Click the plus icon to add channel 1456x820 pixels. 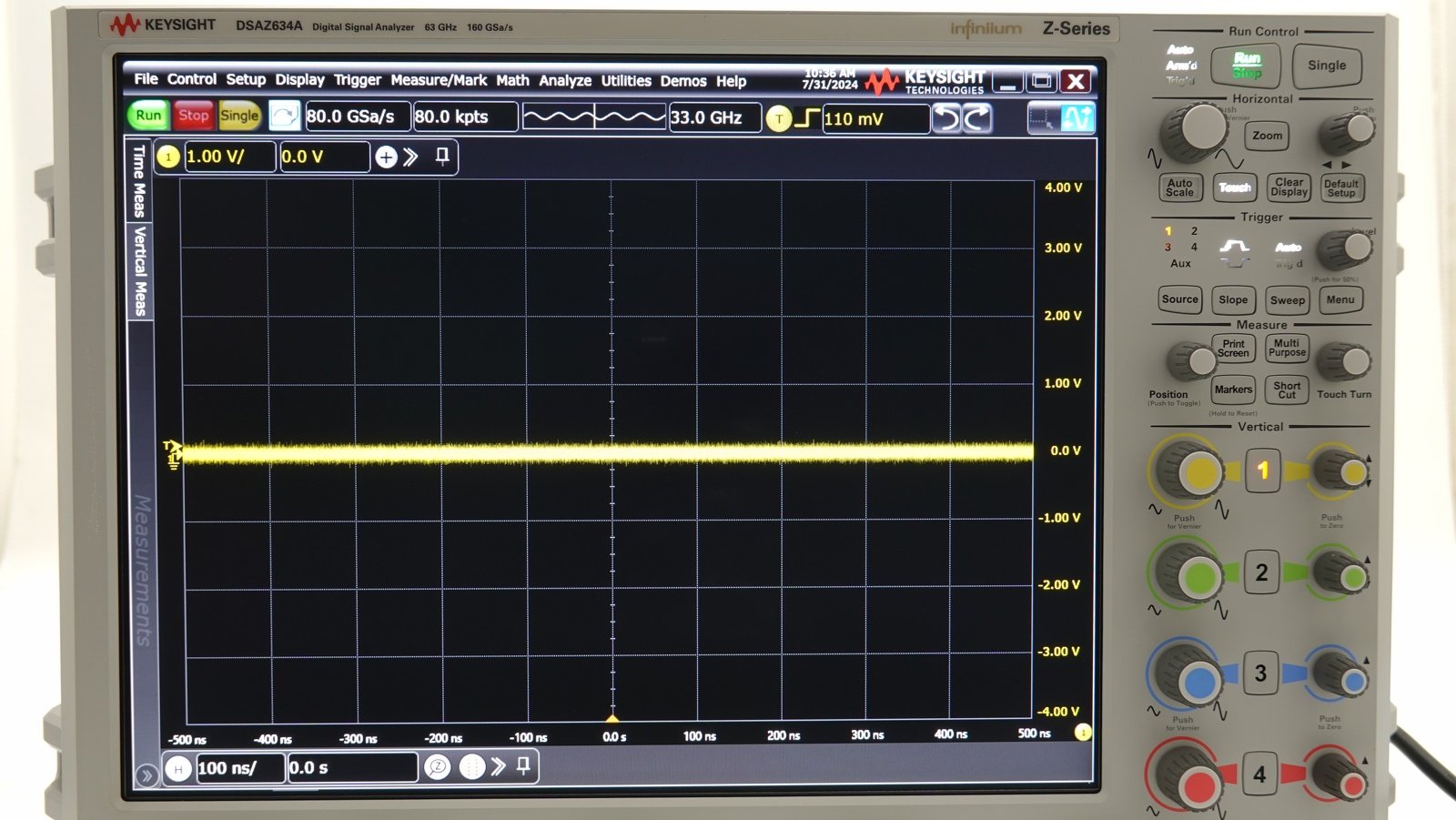click(386, 157)
